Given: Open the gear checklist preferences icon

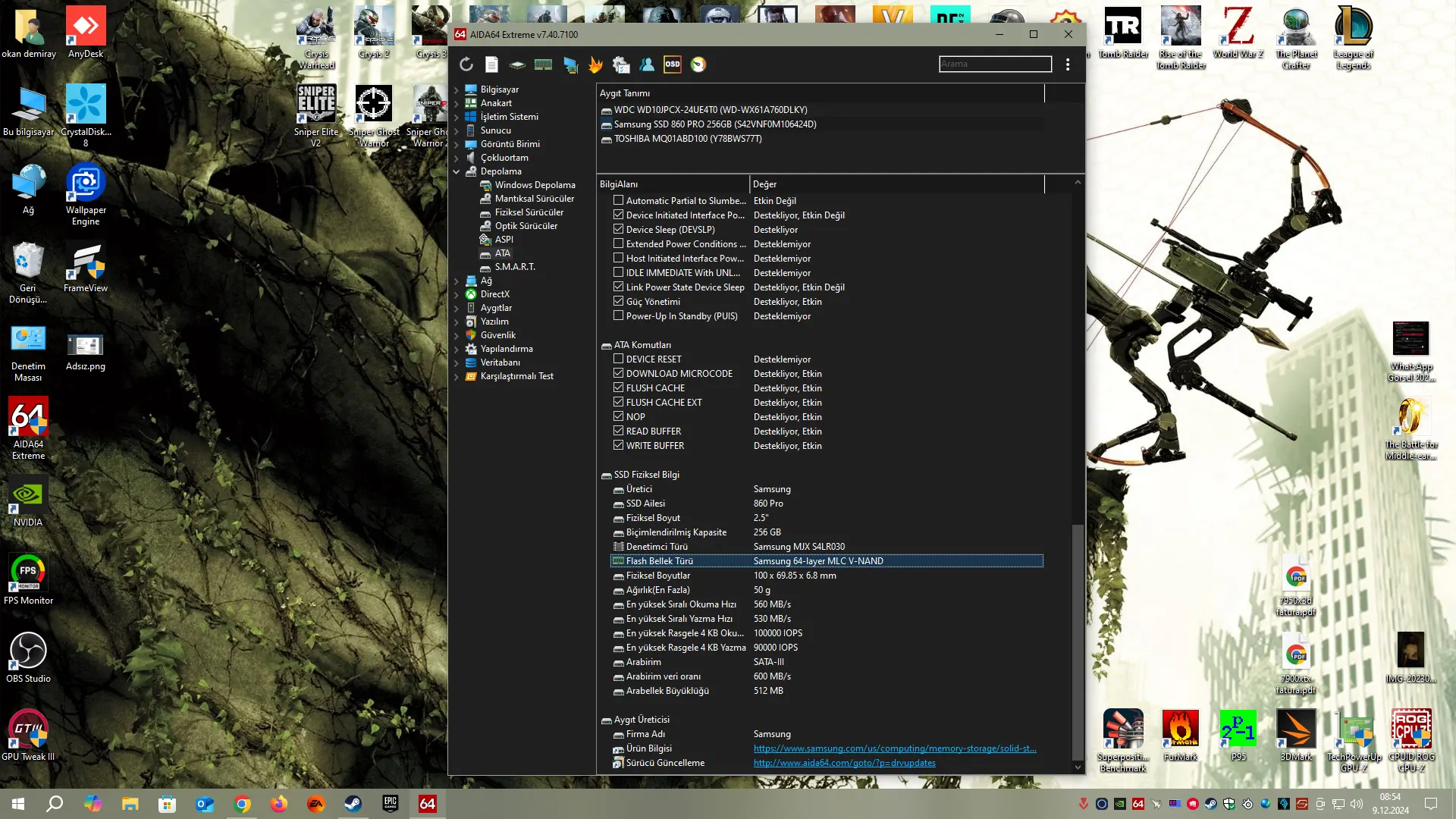Looking at the screenshot, I should [x=621, y=64].
